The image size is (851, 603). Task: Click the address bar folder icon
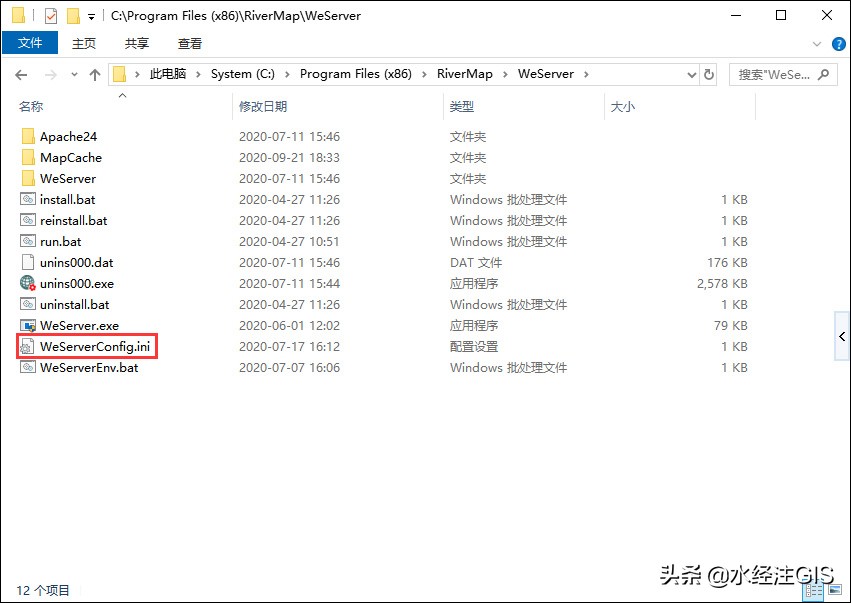[119, 74]
